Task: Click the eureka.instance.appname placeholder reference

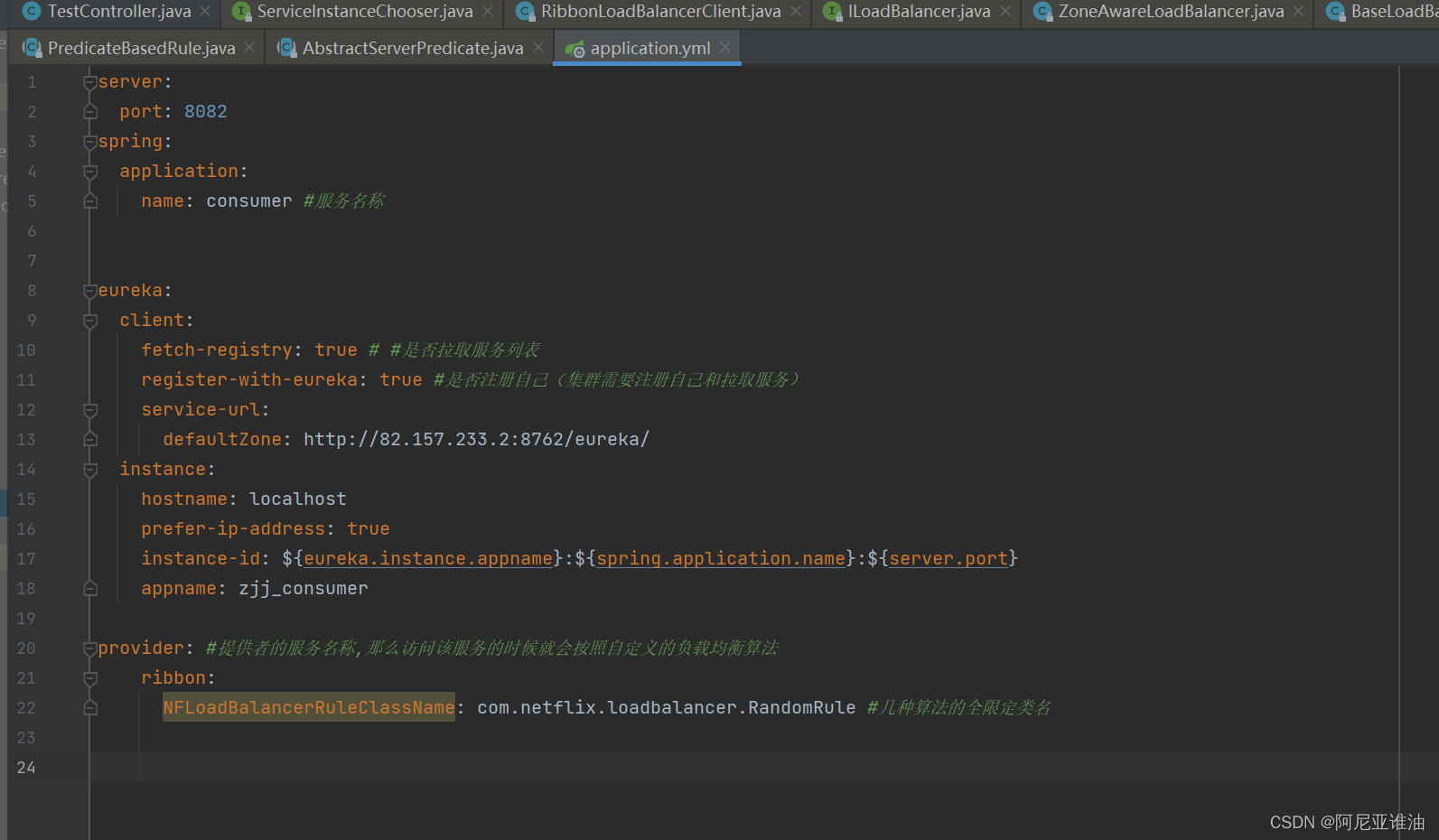Action: (428, 558)
